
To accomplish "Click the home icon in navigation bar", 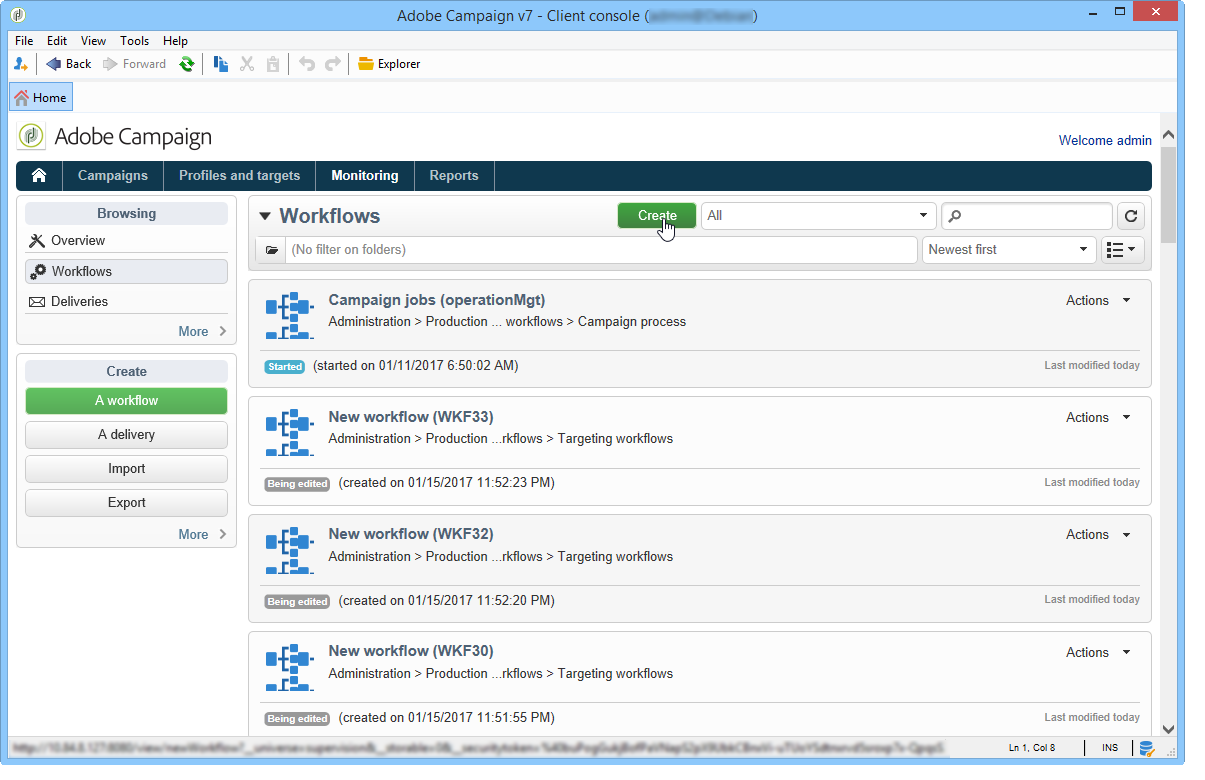I will (x=39, y=175).
